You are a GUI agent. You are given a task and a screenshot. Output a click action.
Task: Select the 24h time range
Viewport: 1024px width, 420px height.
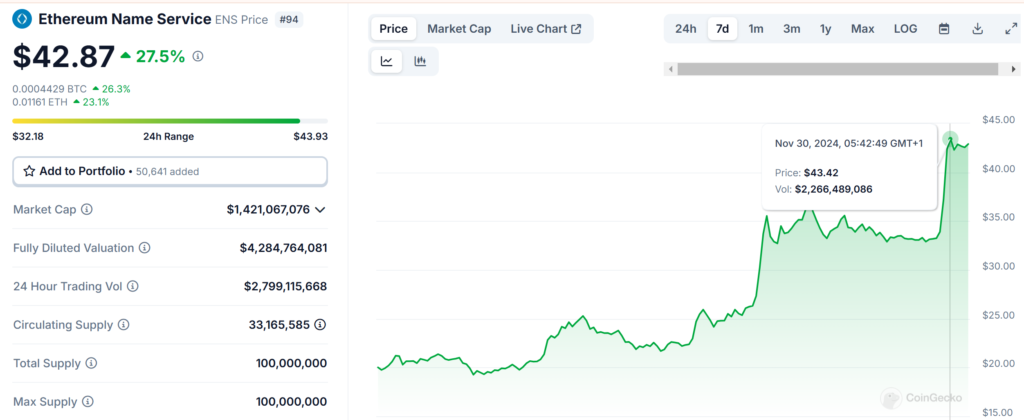coord(685,29)
